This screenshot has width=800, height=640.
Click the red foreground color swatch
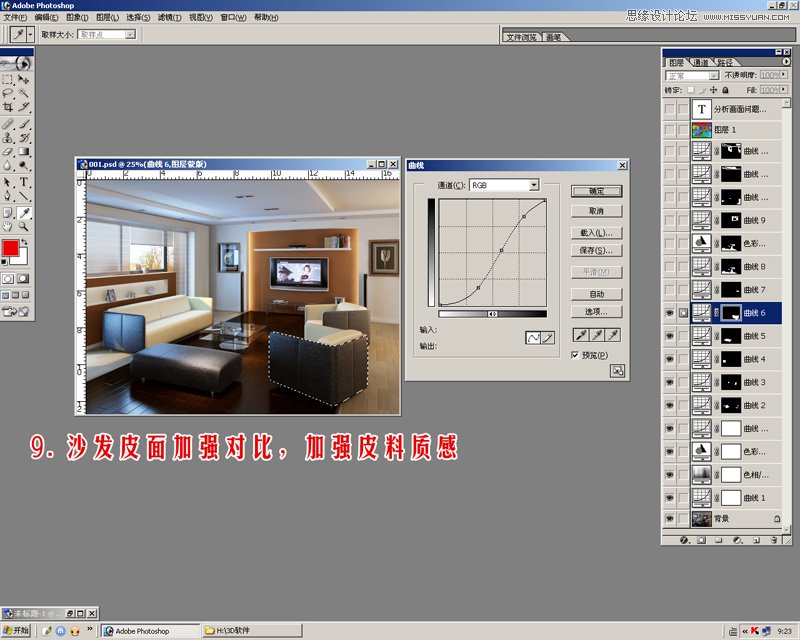[10, 247]
